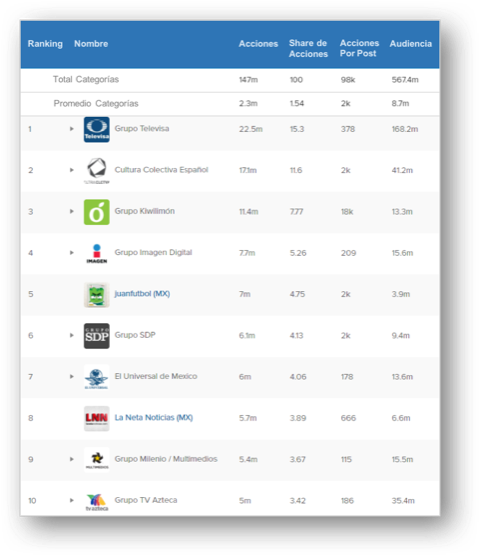Screen dimensions: 480x556
Task: Expand the Grupo TV Azteca row
Action: pos(72,500)
